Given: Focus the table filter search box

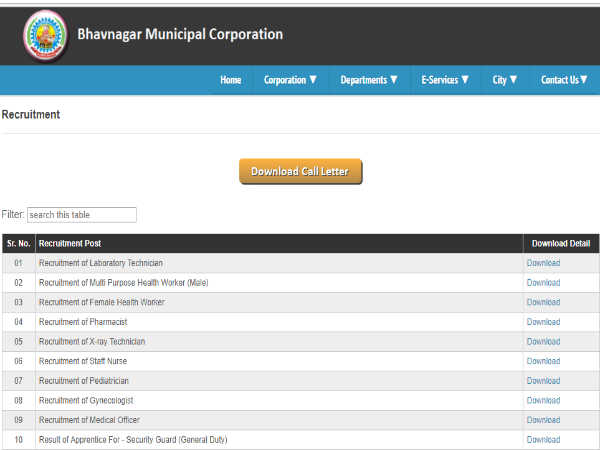Looking at the screenshot, I should coord(81,215).
